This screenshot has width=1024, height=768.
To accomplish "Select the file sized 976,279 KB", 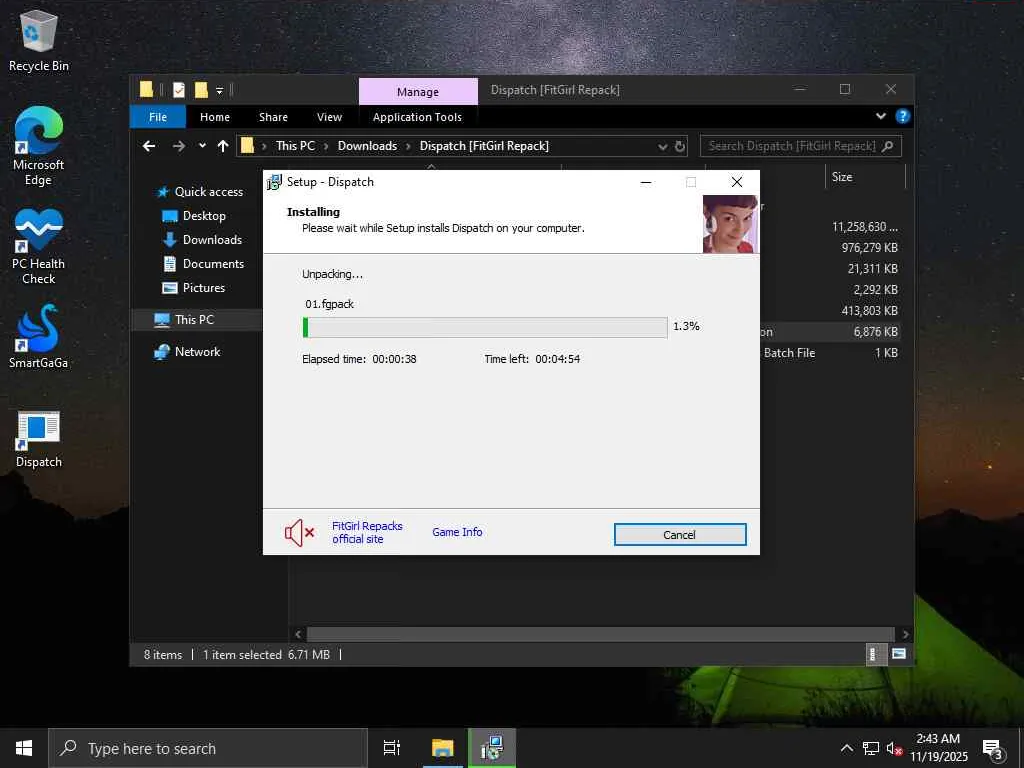I will pos(869,248).
